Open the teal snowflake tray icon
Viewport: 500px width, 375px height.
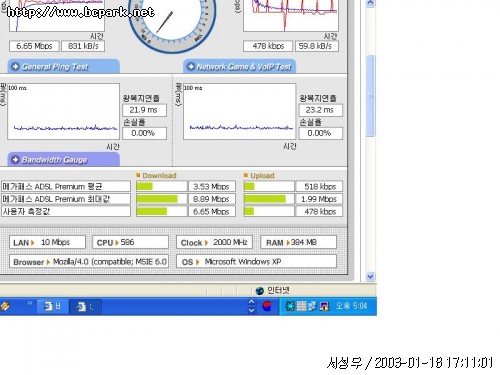290,306
